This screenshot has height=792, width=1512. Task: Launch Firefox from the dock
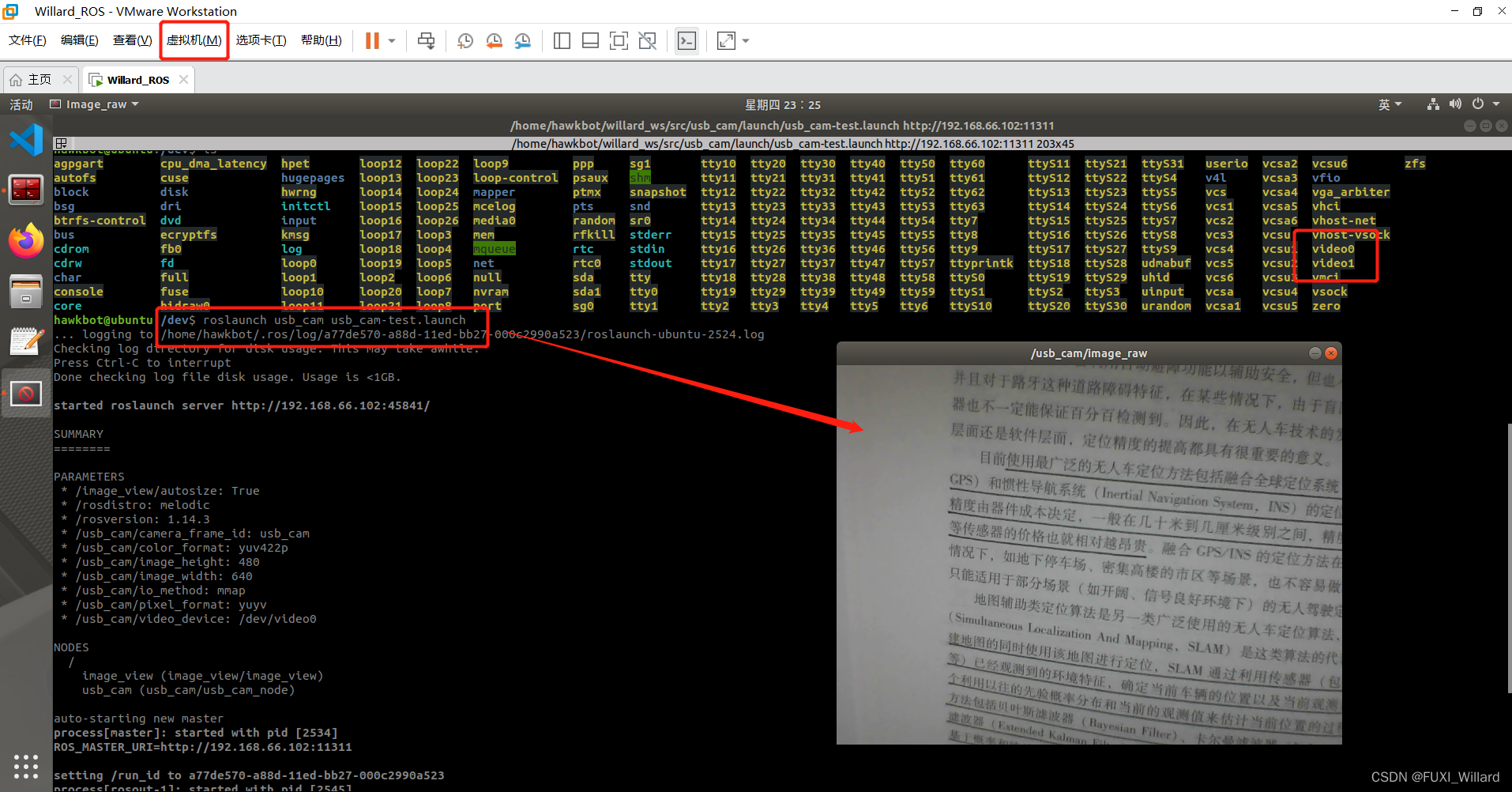[26, 240]
